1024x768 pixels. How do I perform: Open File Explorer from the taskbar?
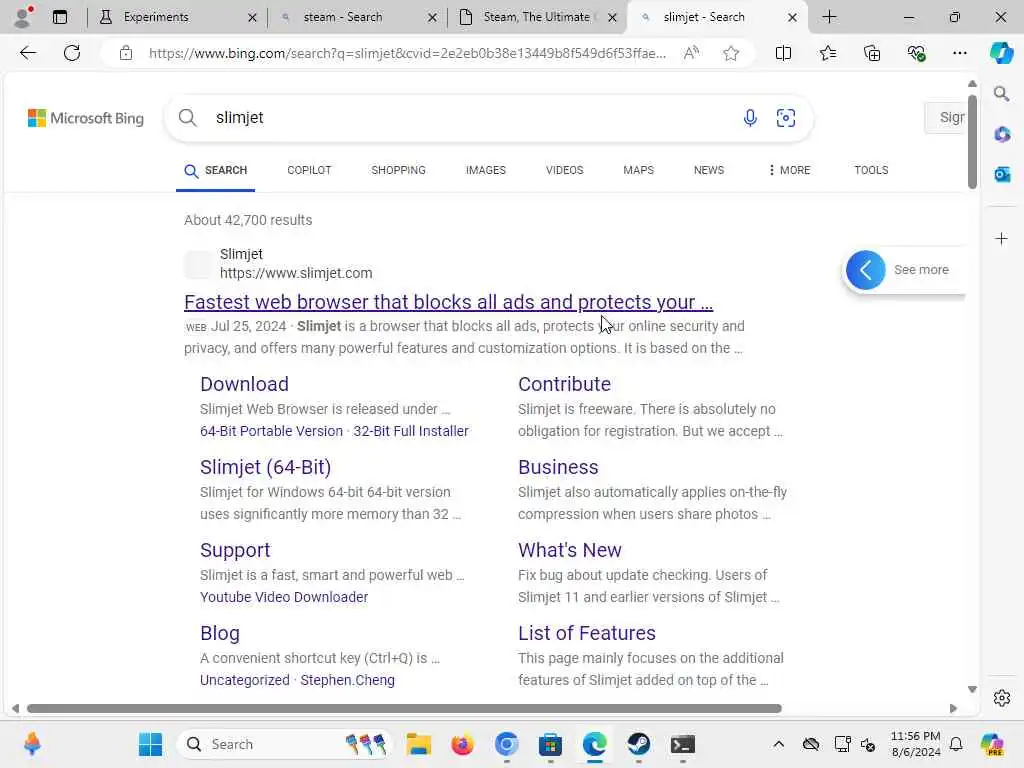(x=418, y=744)
